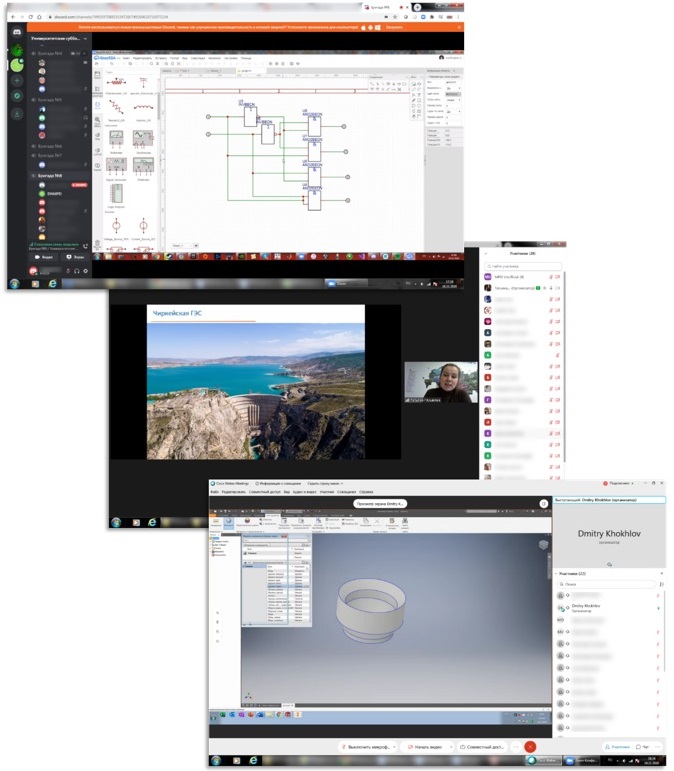The image size is (674, 771).
Task: Open Discord user settings gear icon
Action: click(x=86, y=271)
